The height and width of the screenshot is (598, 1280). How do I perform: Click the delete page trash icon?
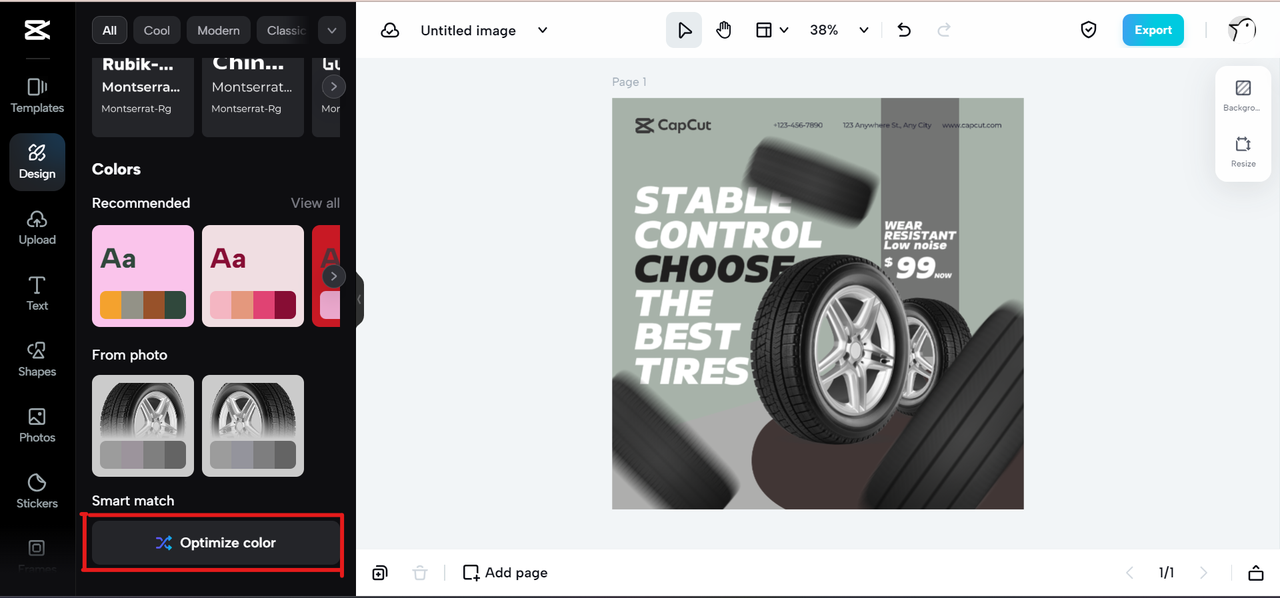pyautogui.click(x=420, y=573)
